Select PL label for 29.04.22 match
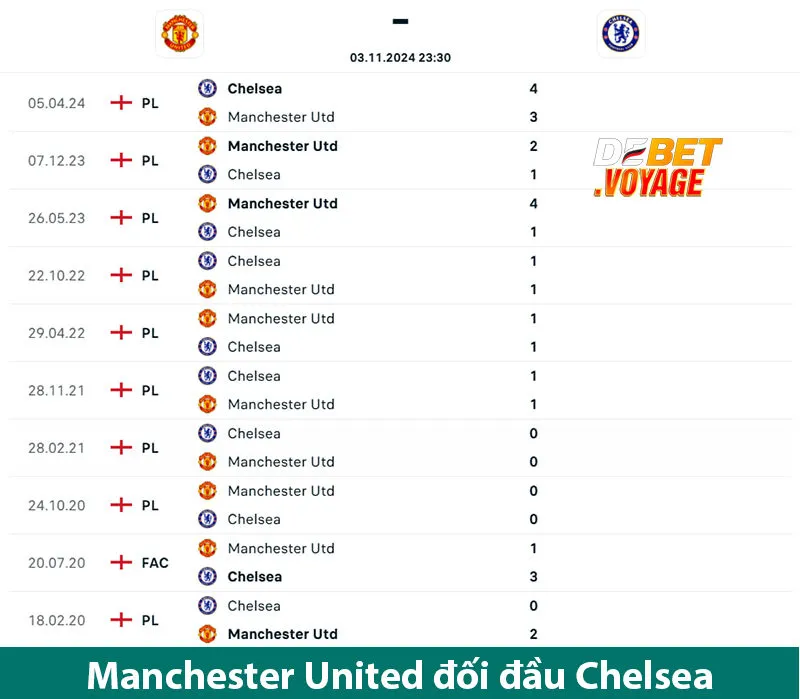 150,333
